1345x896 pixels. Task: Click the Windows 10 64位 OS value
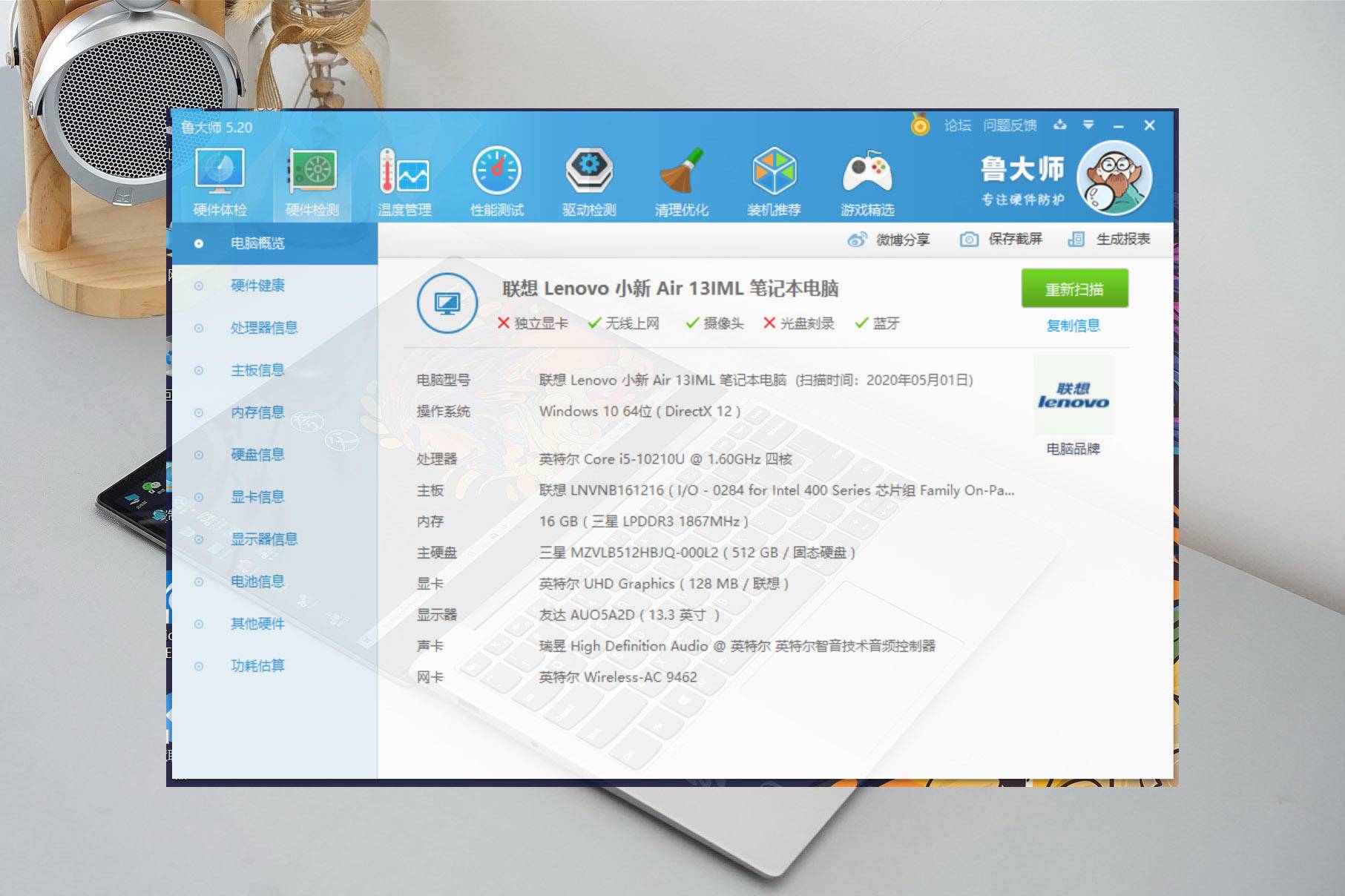pos(640,412)
